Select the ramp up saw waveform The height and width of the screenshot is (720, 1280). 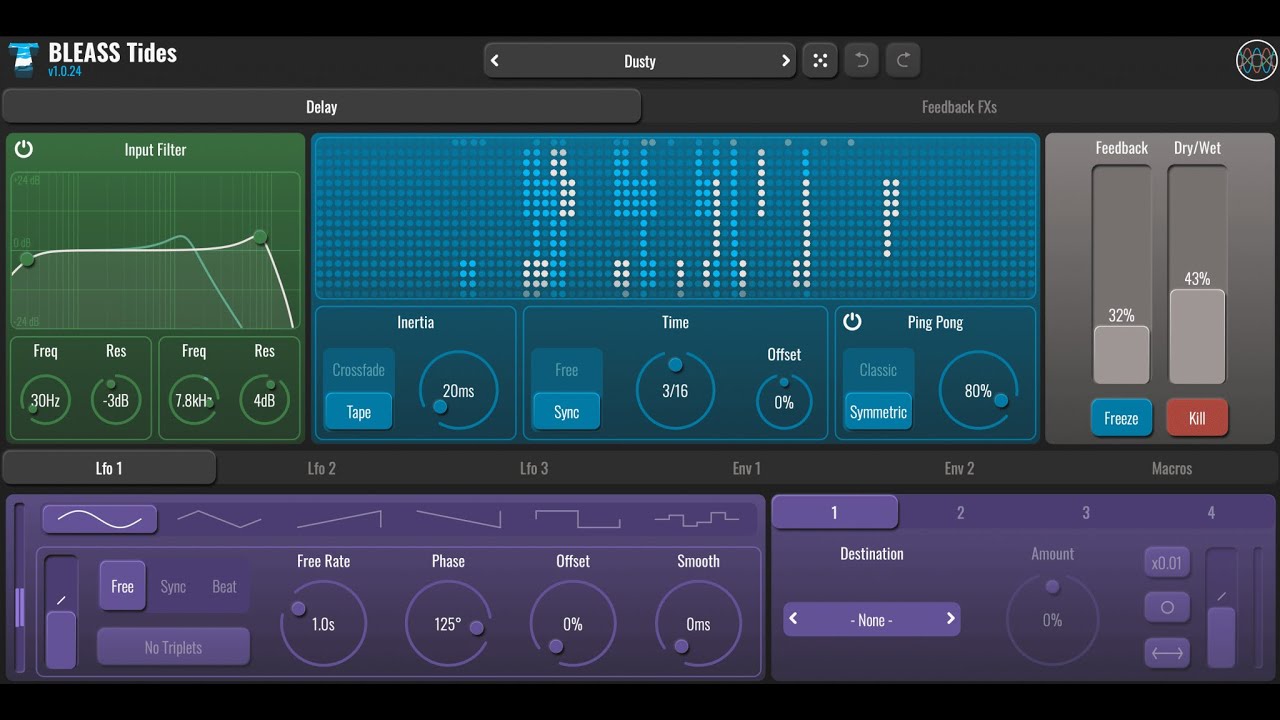pos(339,519)
